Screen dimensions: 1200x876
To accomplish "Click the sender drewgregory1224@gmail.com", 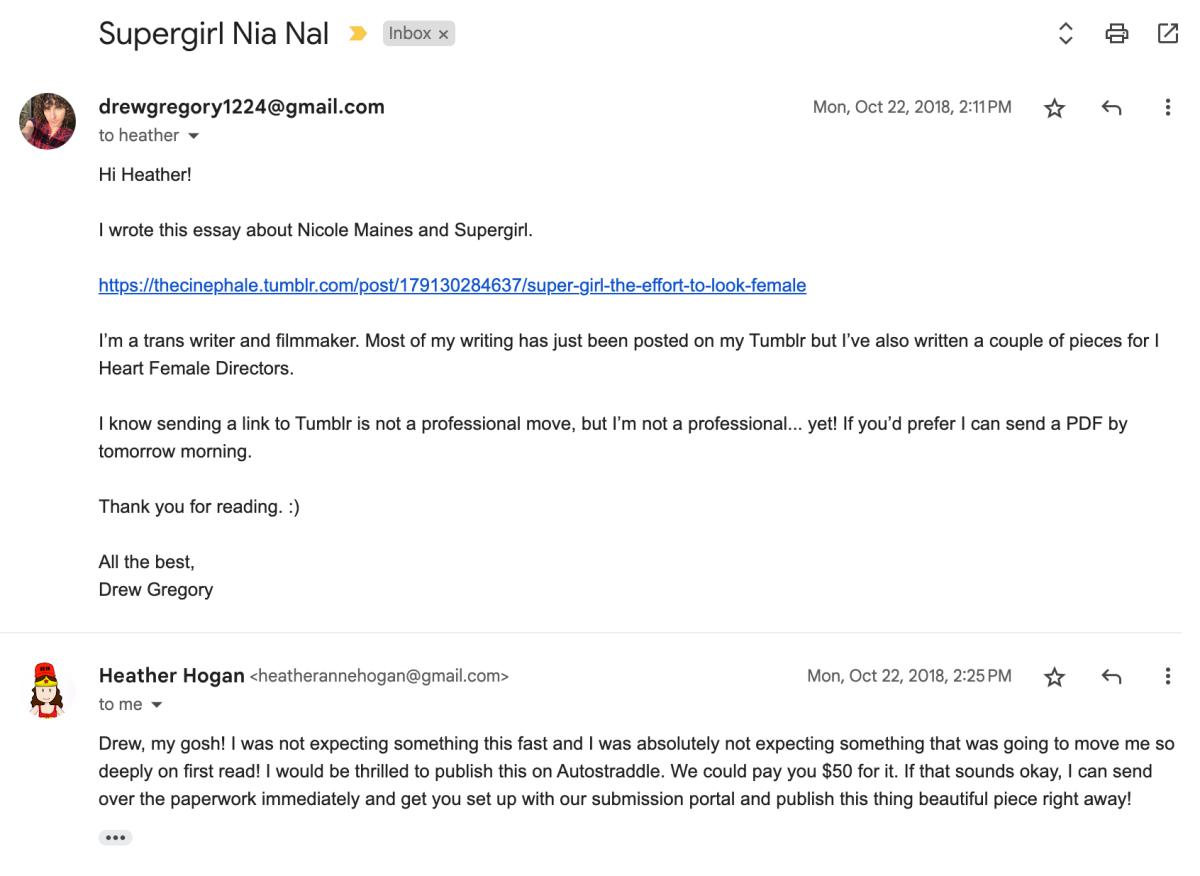I will point(241,107).
